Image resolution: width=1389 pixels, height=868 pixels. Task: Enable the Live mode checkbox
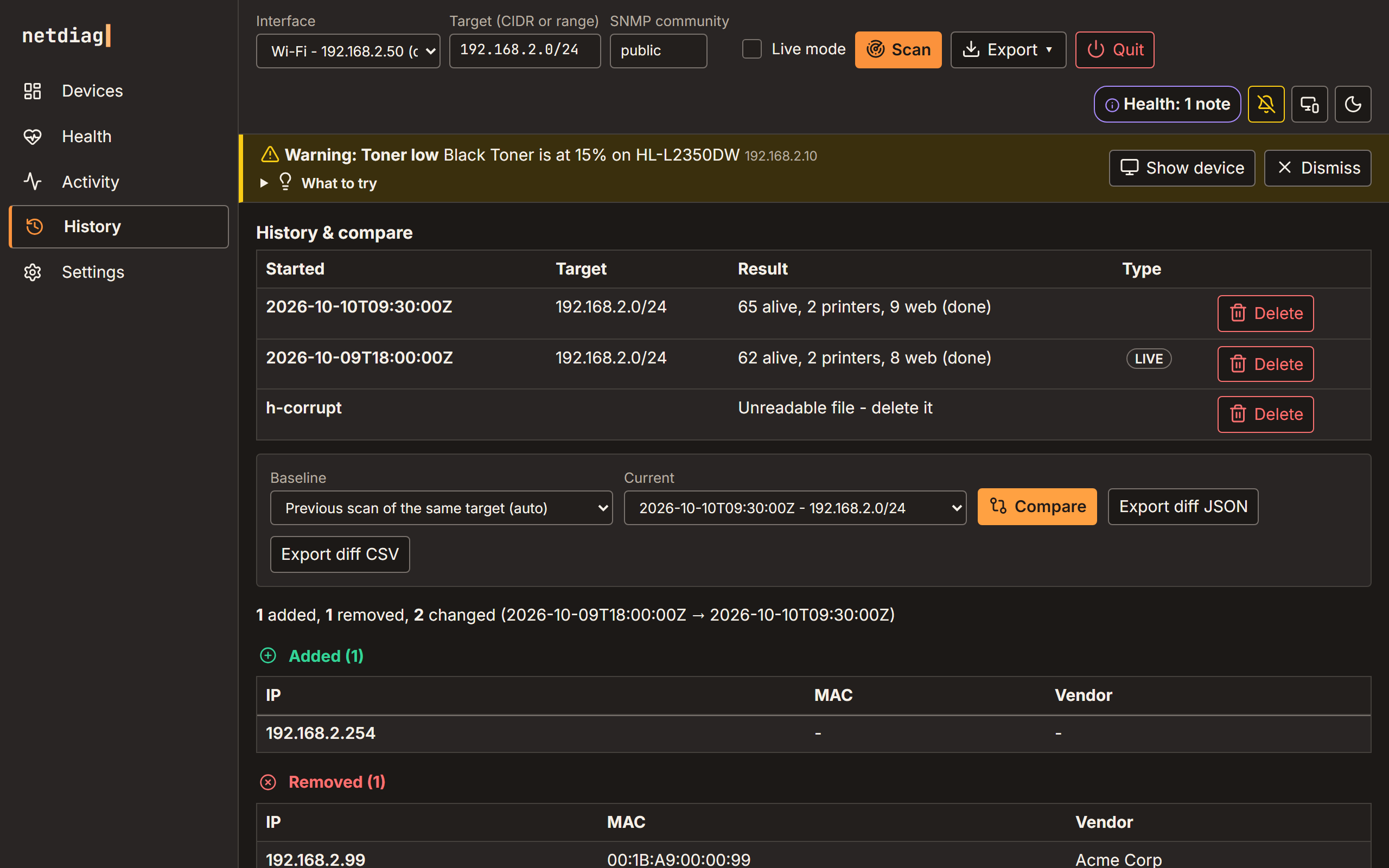[752, 49]
